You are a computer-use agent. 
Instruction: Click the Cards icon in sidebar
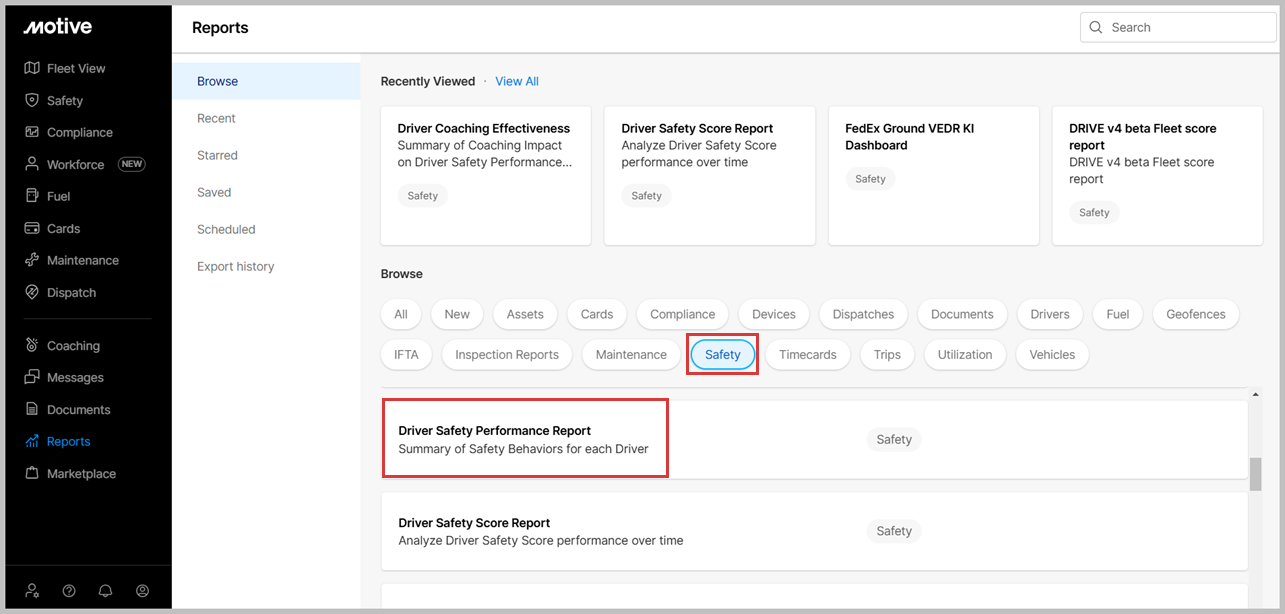coord(32,228)
